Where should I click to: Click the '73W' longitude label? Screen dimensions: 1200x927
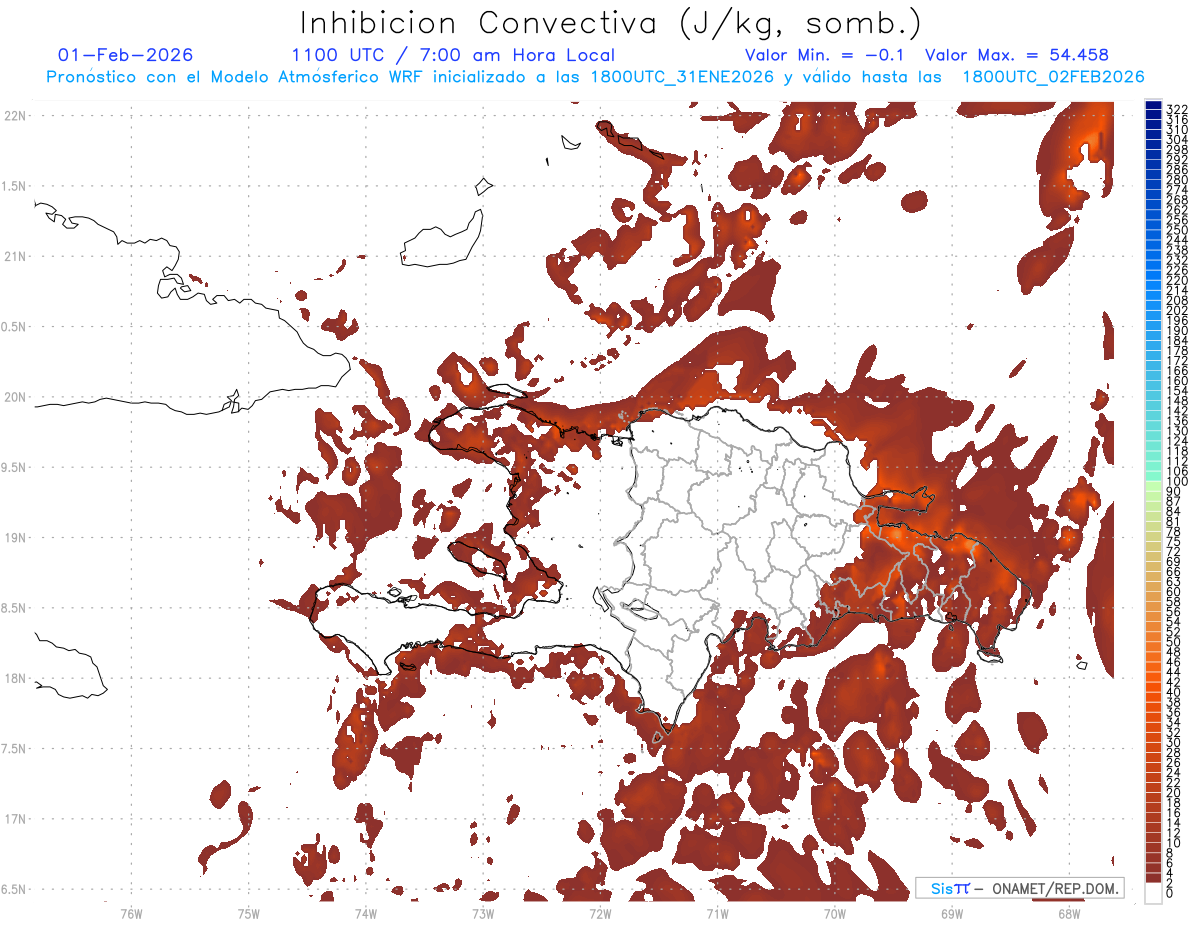pyautogui.click(x=483, y=913)
